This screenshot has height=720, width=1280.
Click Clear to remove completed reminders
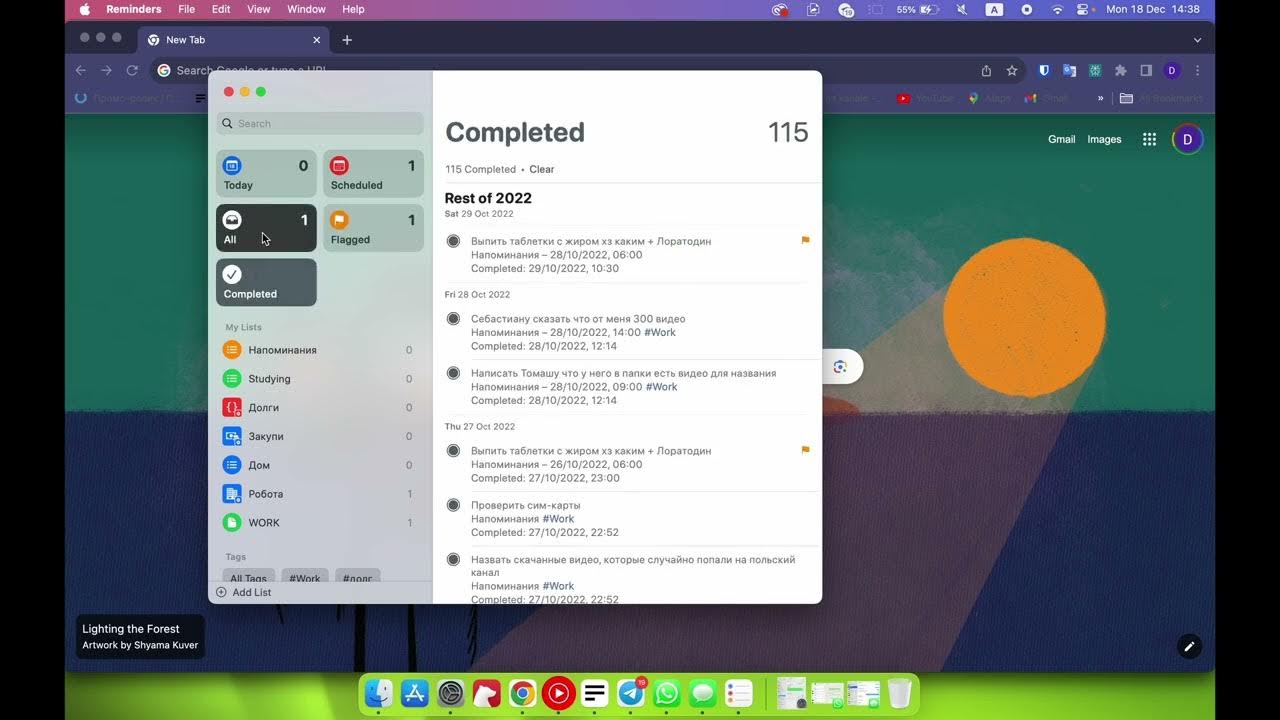[541, 169]
